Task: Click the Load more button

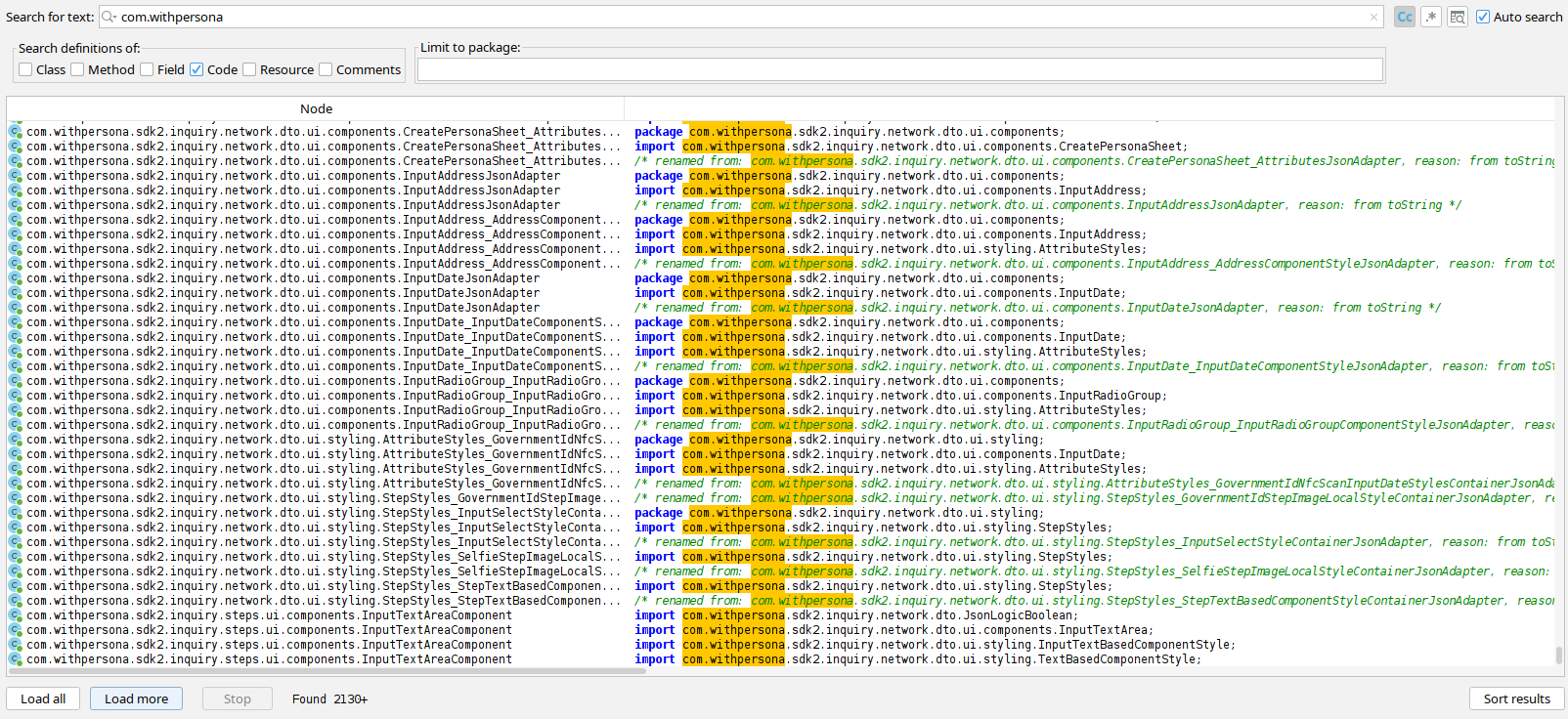Action: (136, 698)
